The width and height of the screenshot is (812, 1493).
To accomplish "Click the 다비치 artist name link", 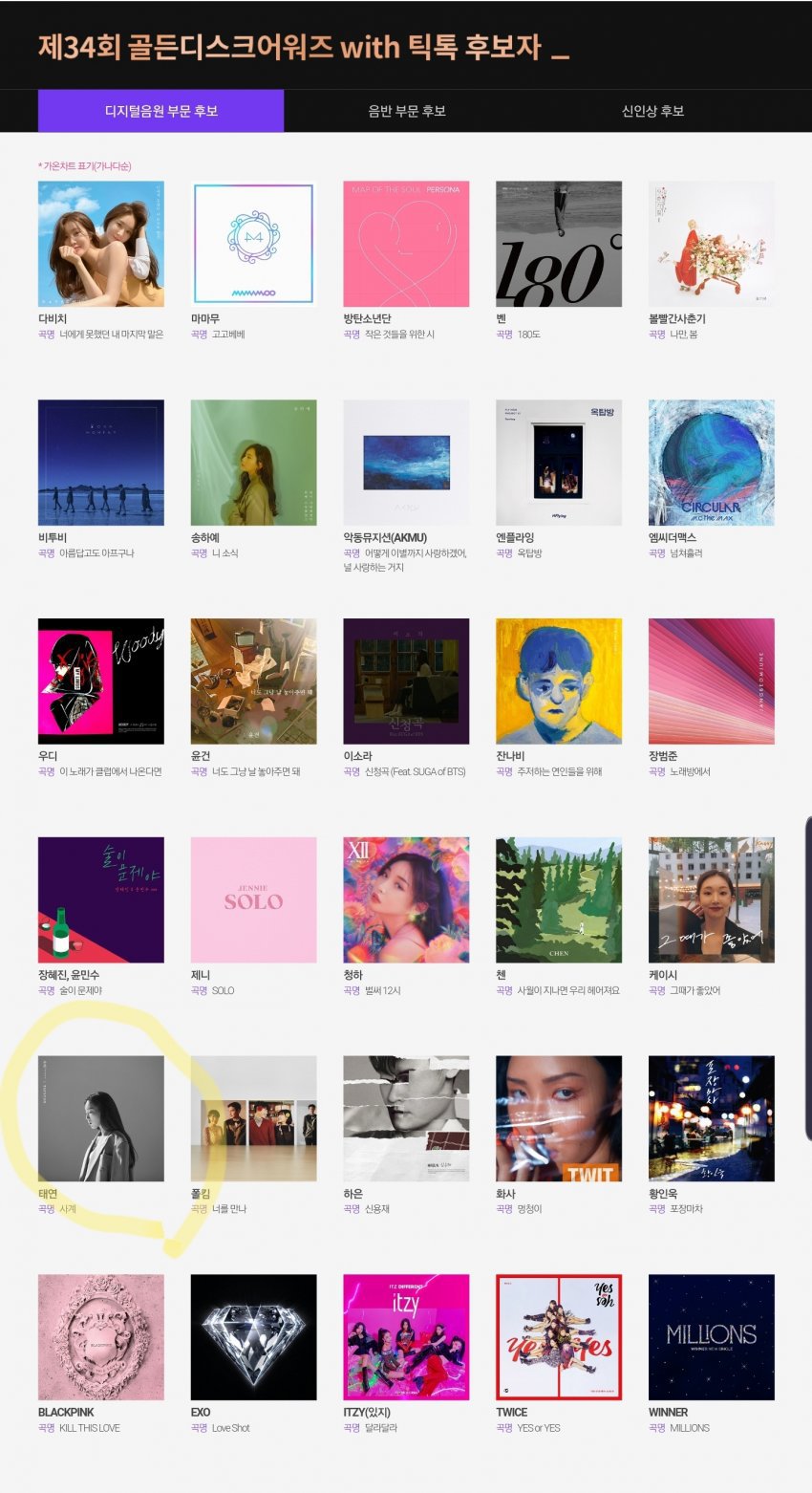I will (53, 318).
